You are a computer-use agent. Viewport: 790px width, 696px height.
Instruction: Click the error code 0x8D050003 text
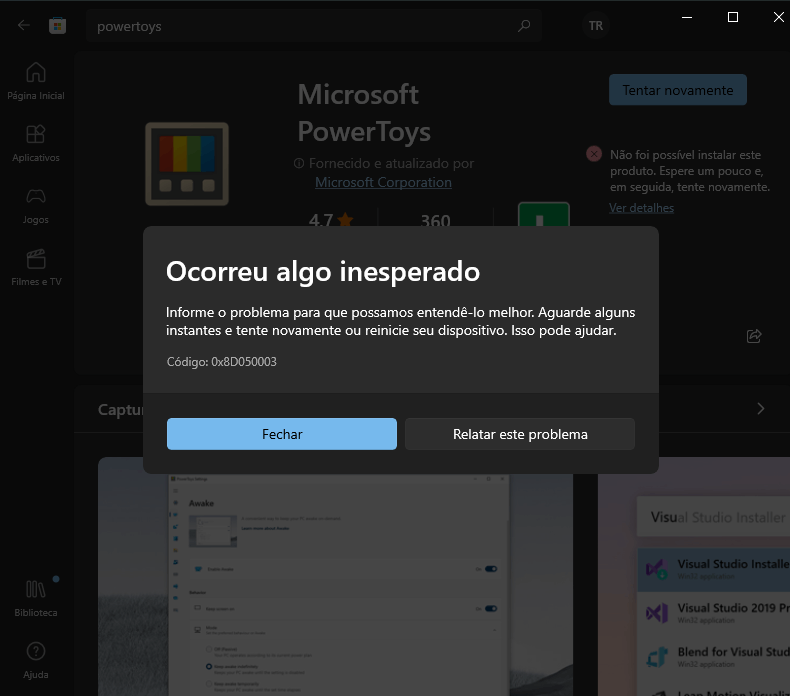[x=222, y=362]
